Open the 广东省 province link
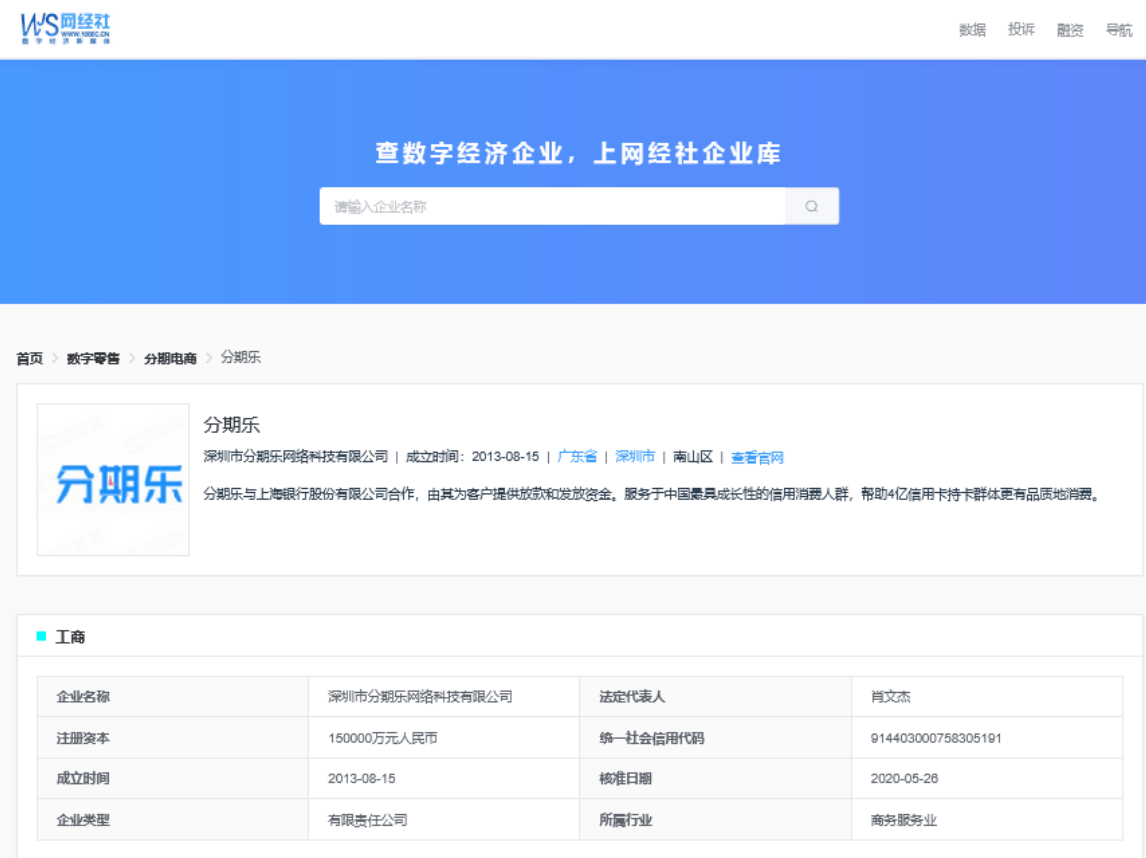The image size is (1146, 858). 577,457
